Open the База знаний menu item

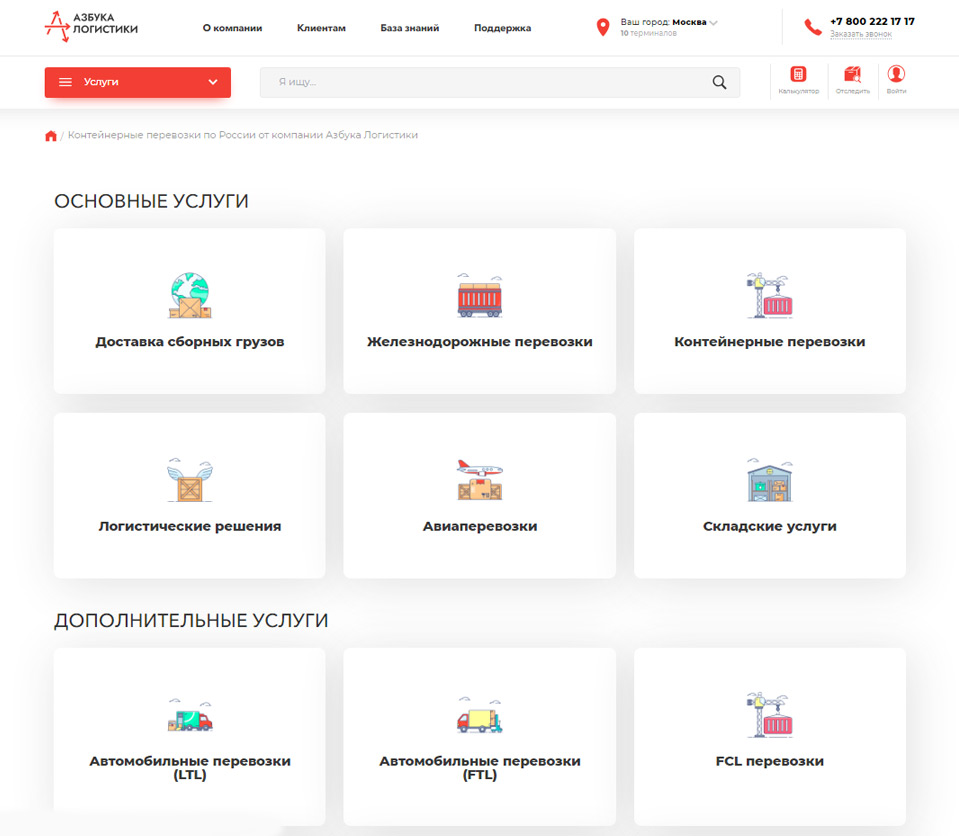(410, 28)
